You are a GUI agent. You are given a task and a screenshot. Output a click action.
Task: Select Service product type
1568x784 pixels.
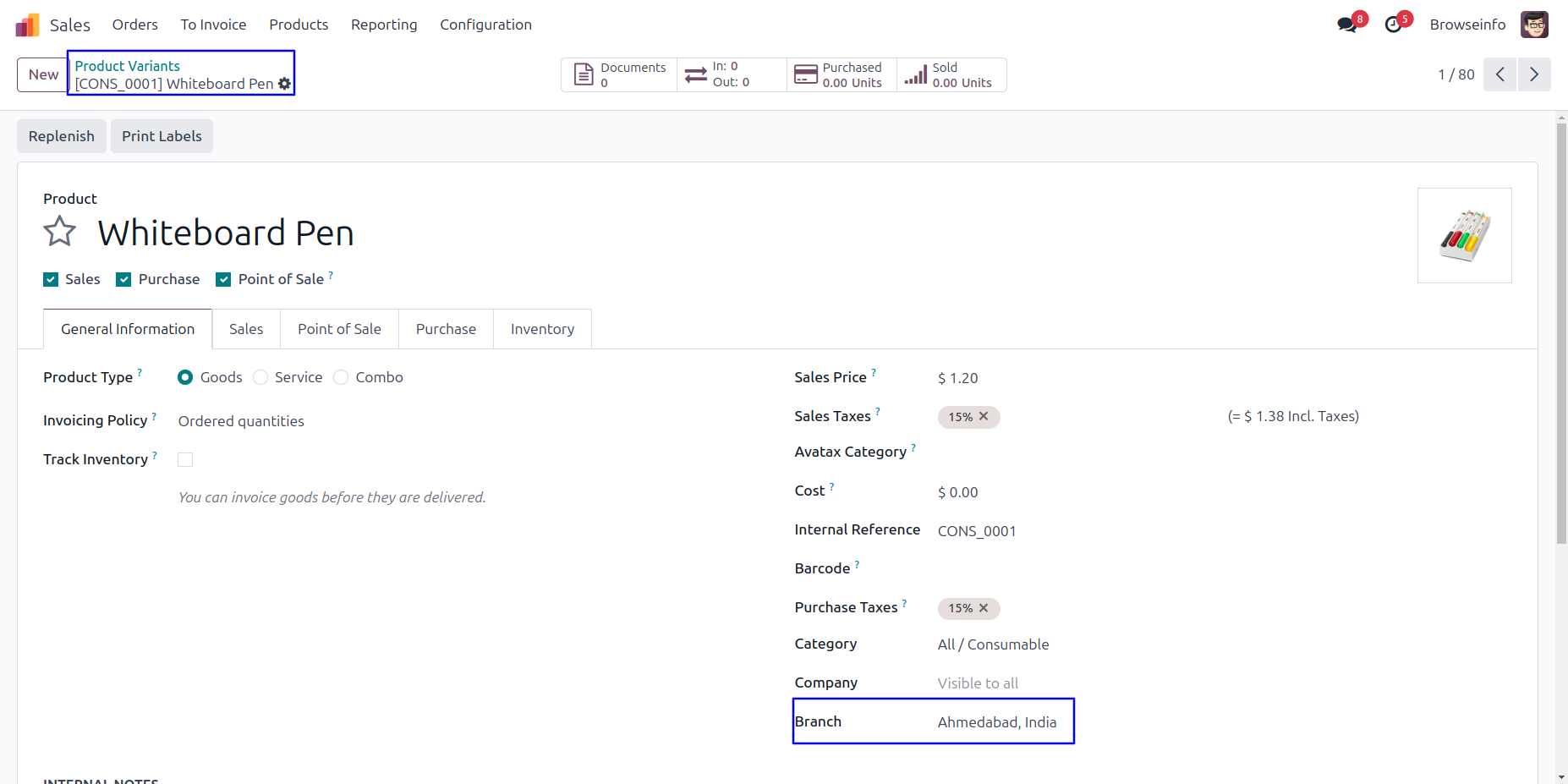261,377
